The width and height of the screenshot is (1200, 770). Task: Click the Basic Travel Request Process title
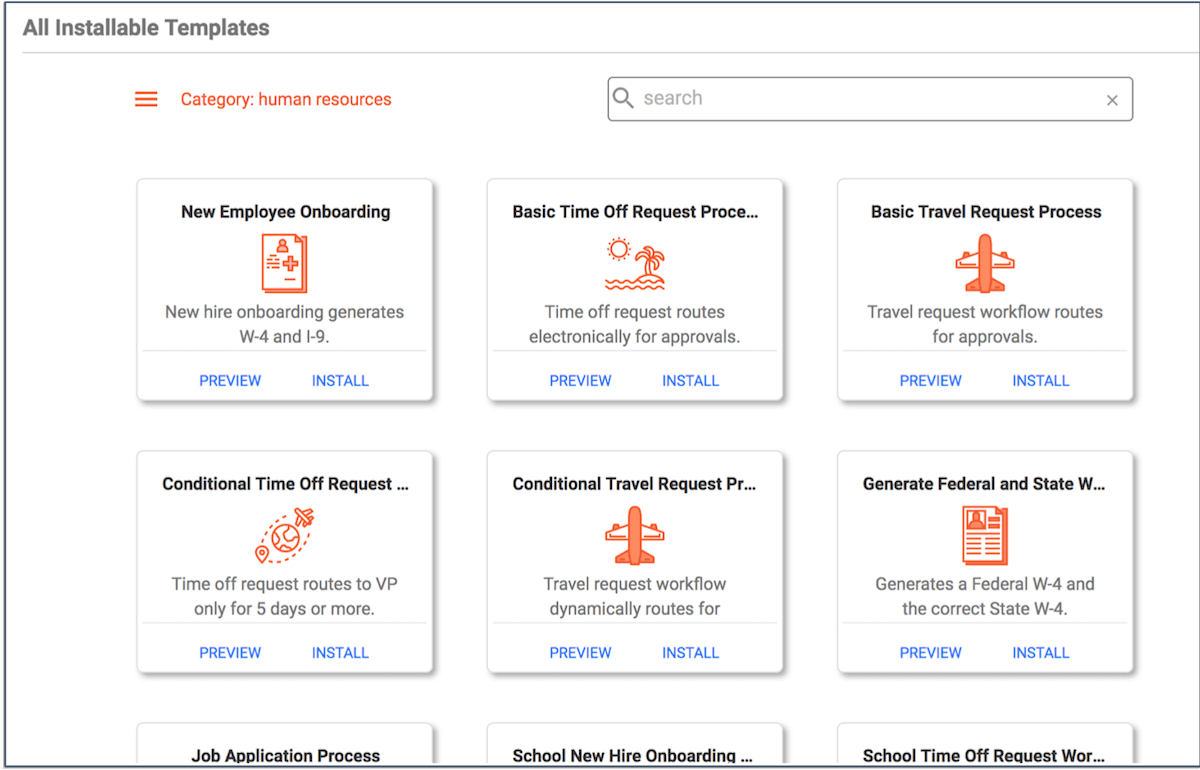[x=986, y=212]
